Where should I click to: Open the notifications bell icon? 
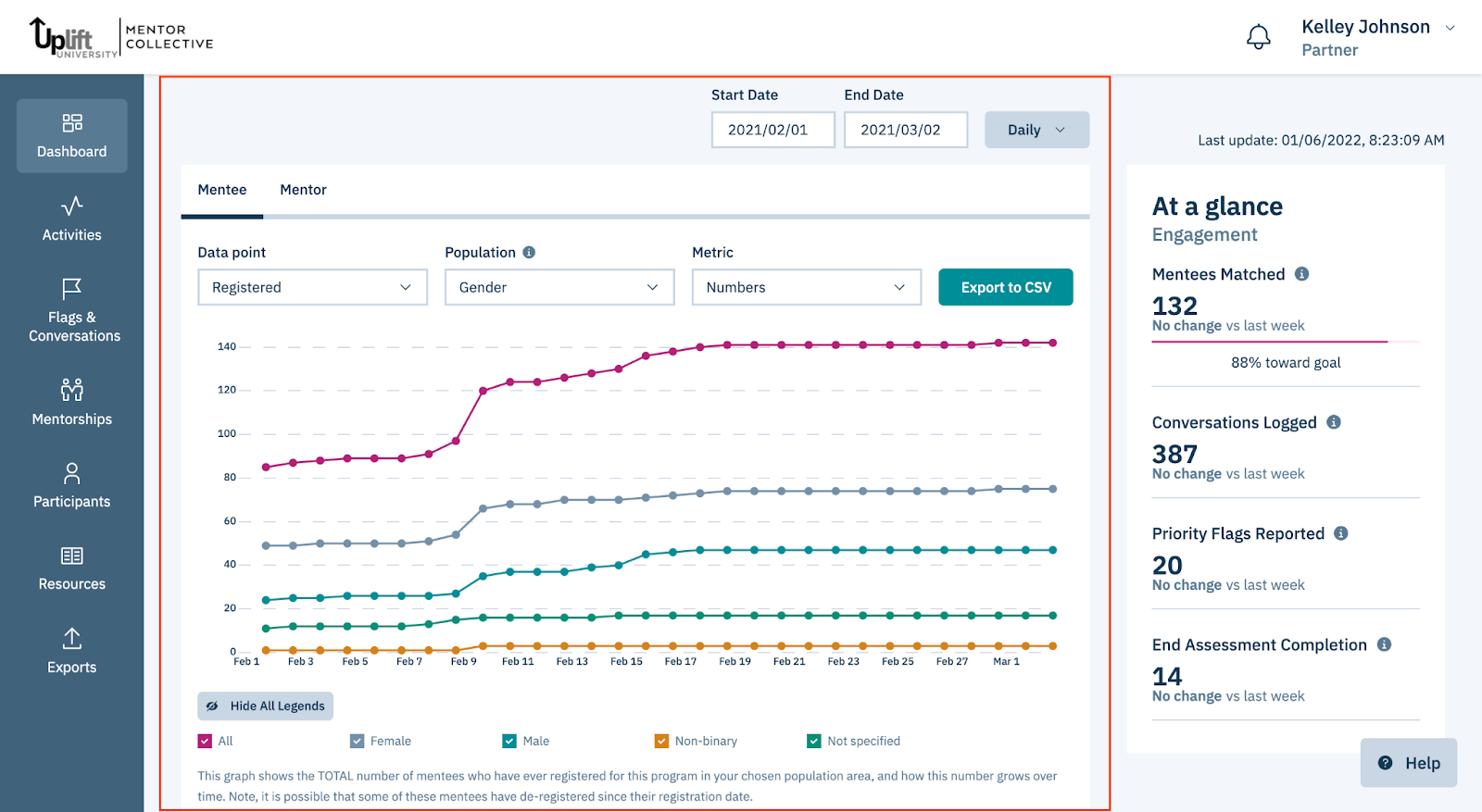[x=1258, y=37]
